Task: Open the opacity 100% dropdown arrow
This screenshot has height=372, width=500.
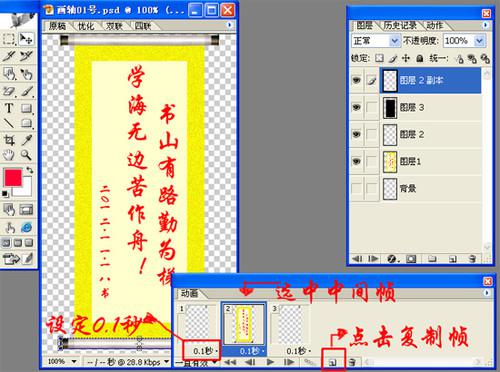Action: (x=479, y=41)
